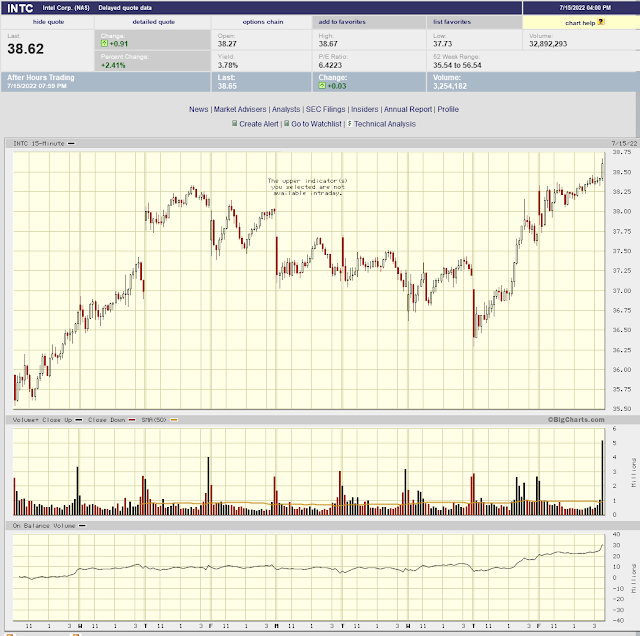Click the after hours volume 3,254,182
The height and width of the screenshot is (636, 640).
coord(450,86)
